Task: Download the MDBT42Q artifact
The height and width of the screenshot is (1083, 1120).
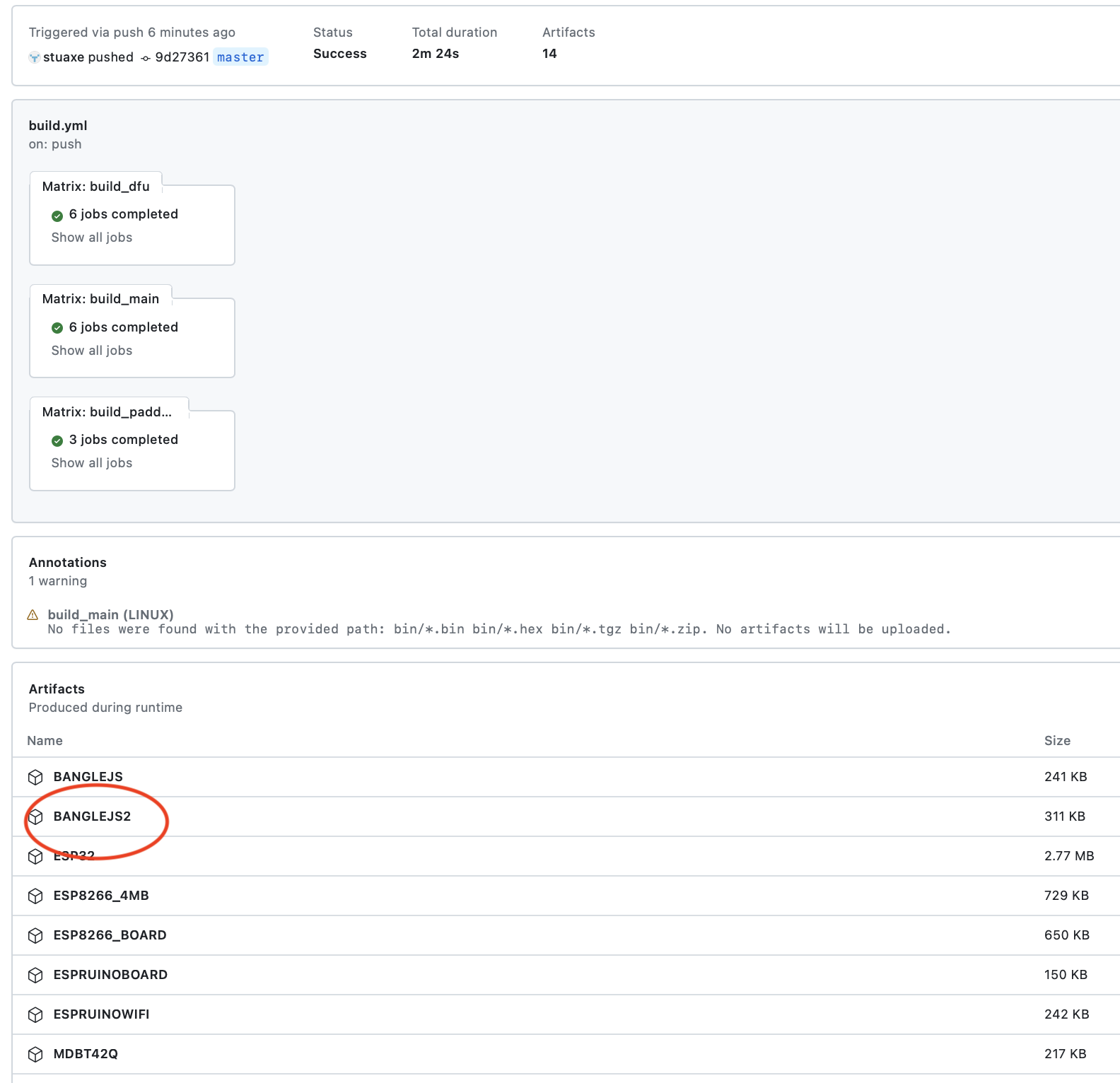Action: [x=86, y=1054]
